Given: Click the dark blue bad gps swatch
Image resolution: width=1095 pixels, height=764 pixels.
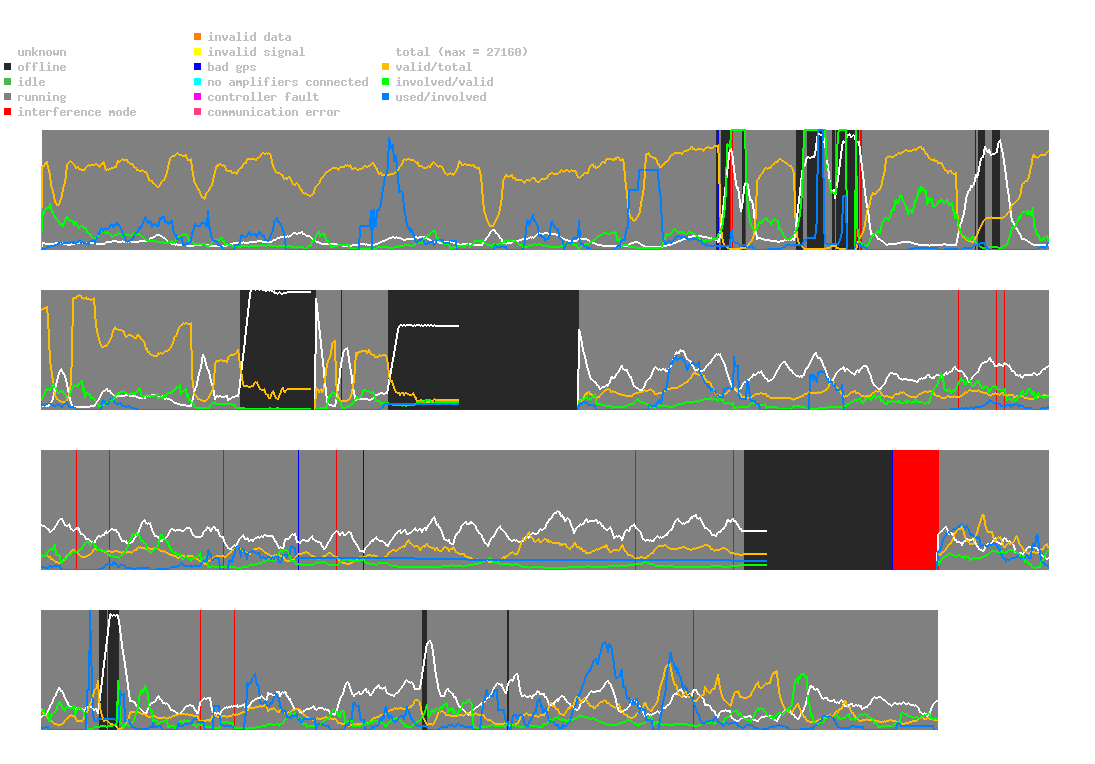Looking at the screenshot, I should pyautogui.click(x=198, y=67).
